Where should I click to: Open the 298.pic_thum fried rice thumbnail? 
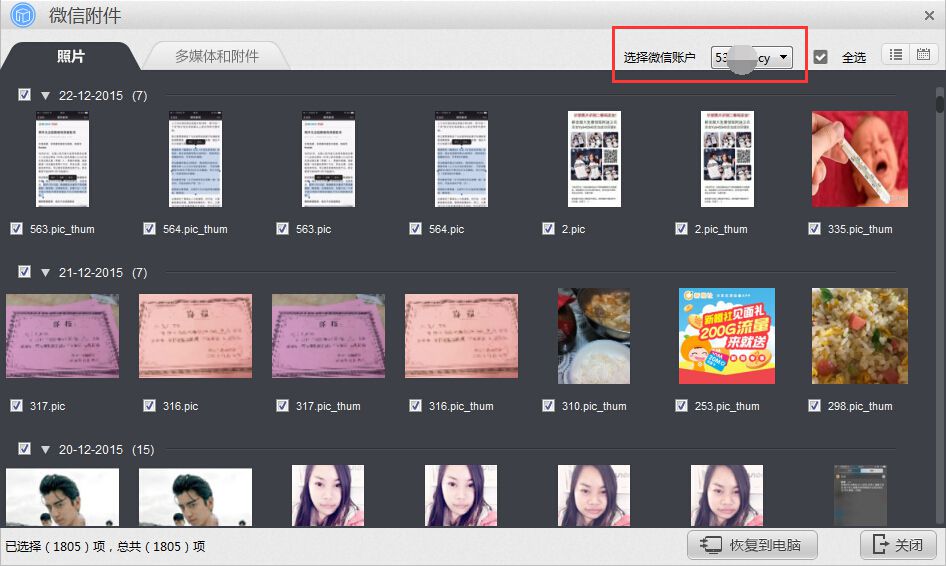[859, 336]
